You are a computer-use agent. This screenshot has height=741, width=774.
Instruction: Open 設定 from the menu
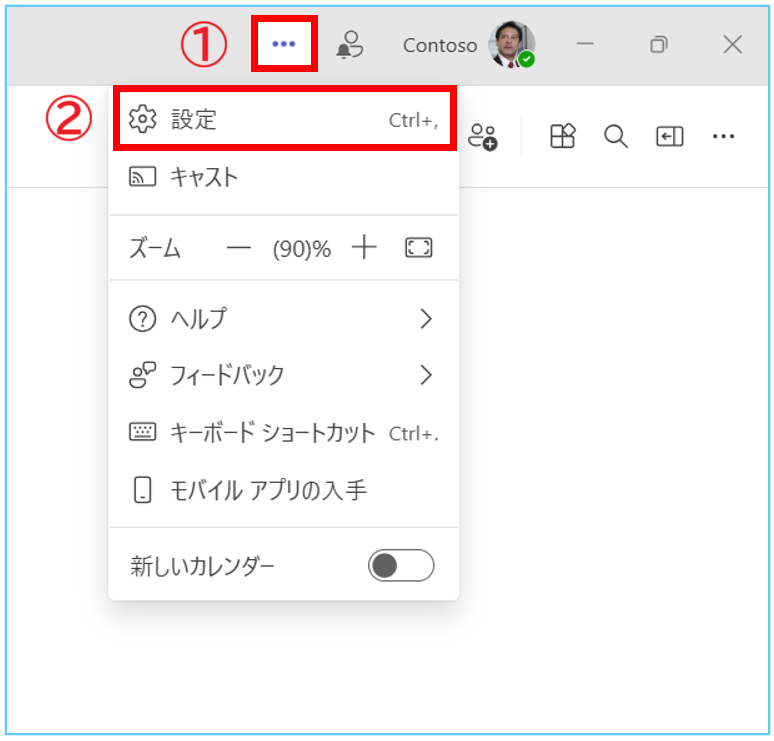point(285,120)
